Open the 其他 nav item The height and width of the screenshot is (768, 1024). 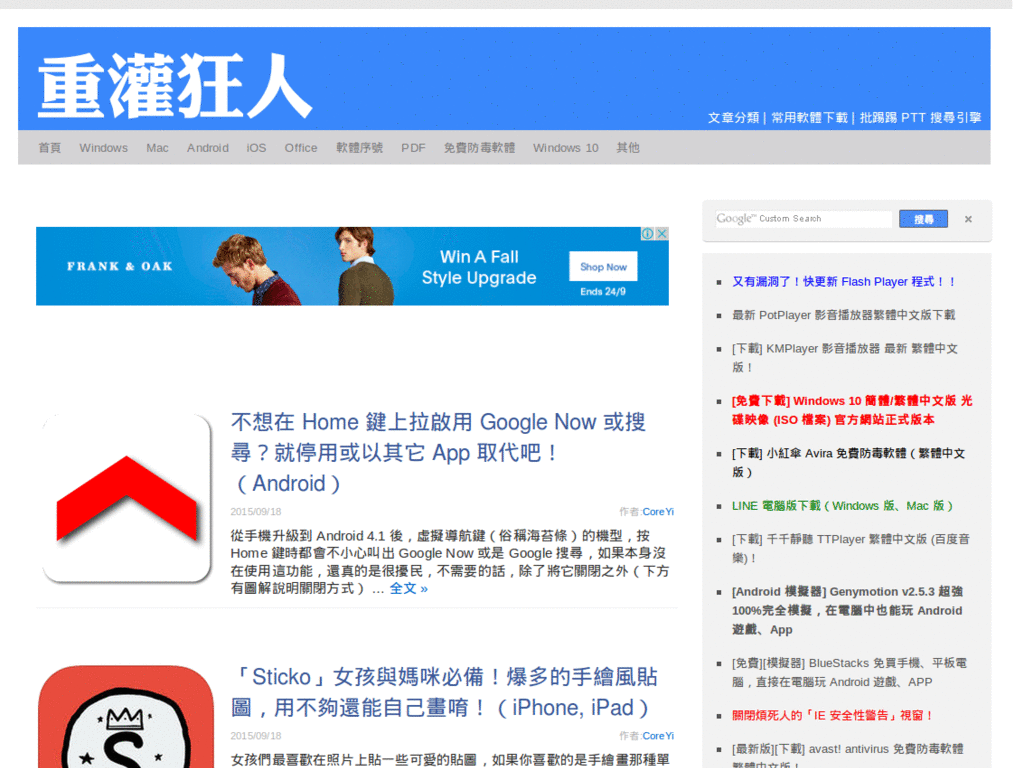(x=628, y=148)
